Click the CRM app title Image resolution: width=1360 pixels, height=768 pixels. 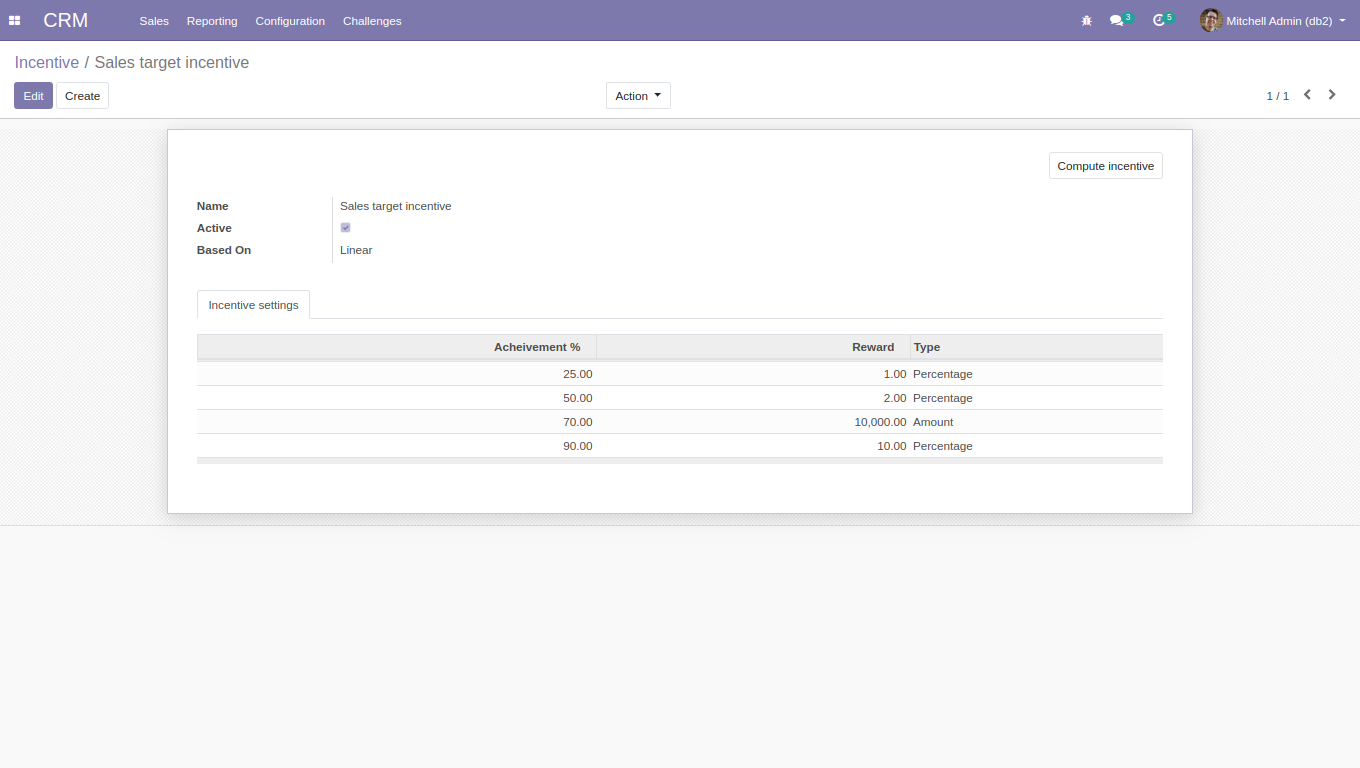[66, 21]
